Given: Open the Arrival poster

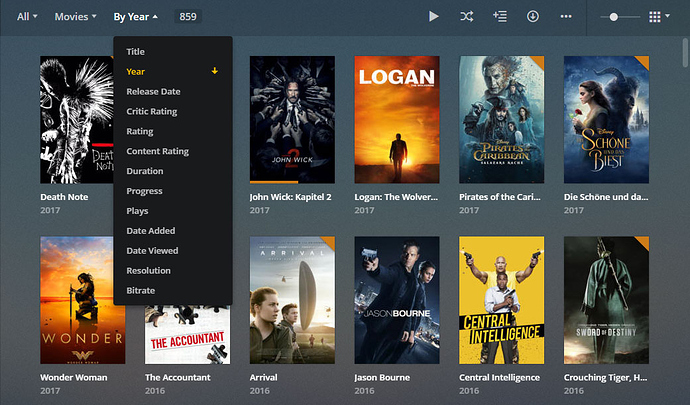Looking at the screenshot, I should pyautogui.click(x=292, y=300).
